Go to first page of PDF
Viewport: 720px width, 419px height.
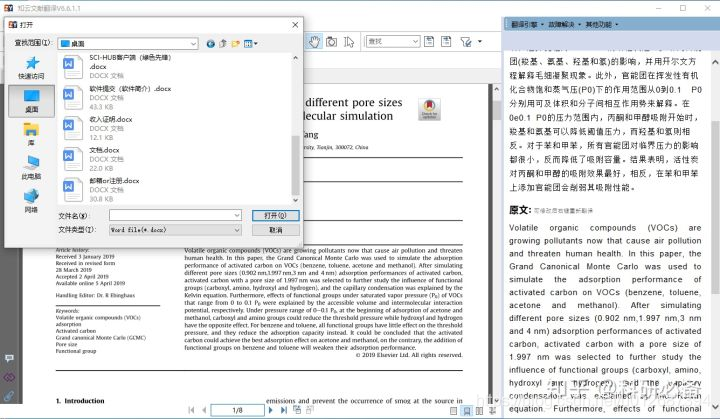(191, 410)
